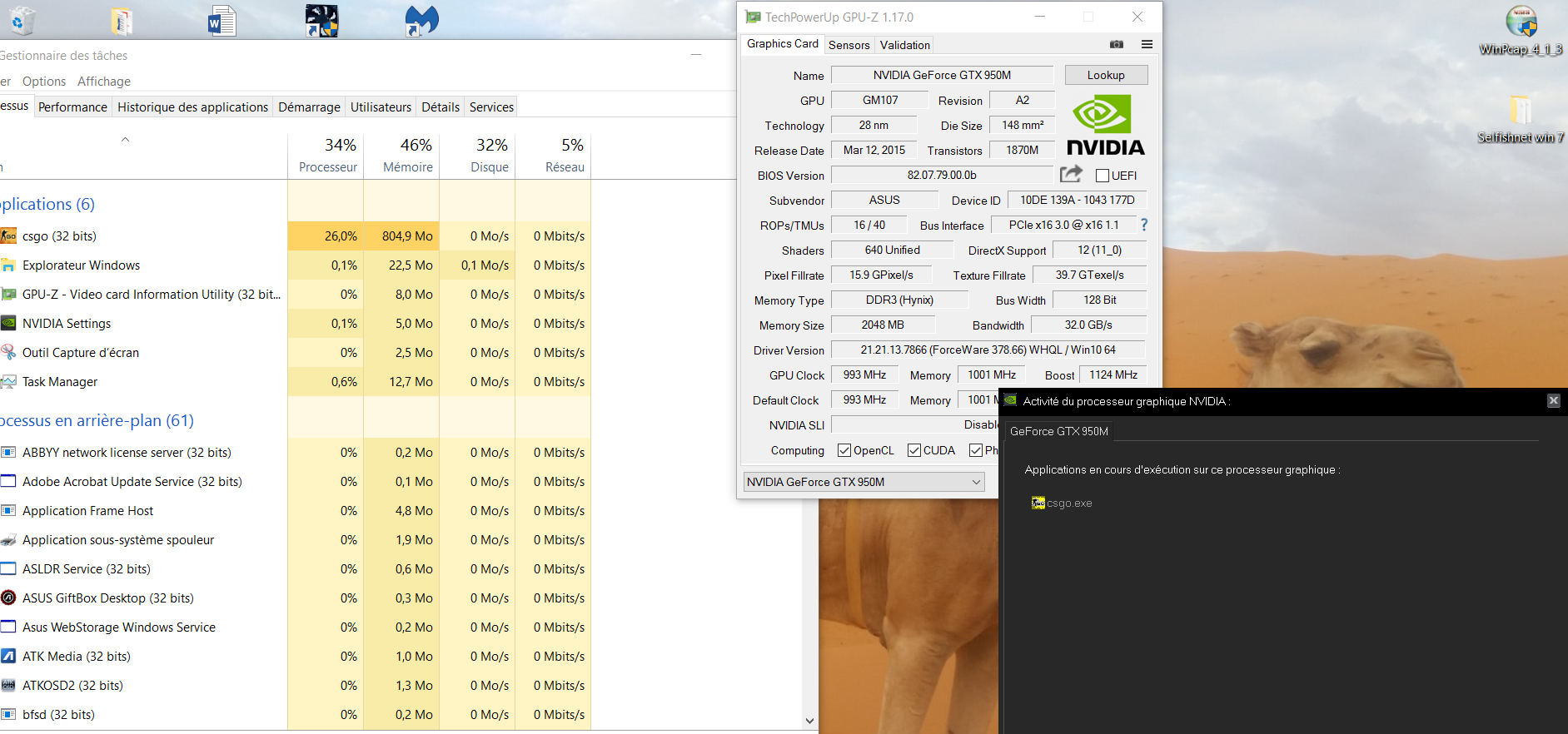Open the Services tab
The width and height of the screenshot is (1568, 734).
pos(491,107)
